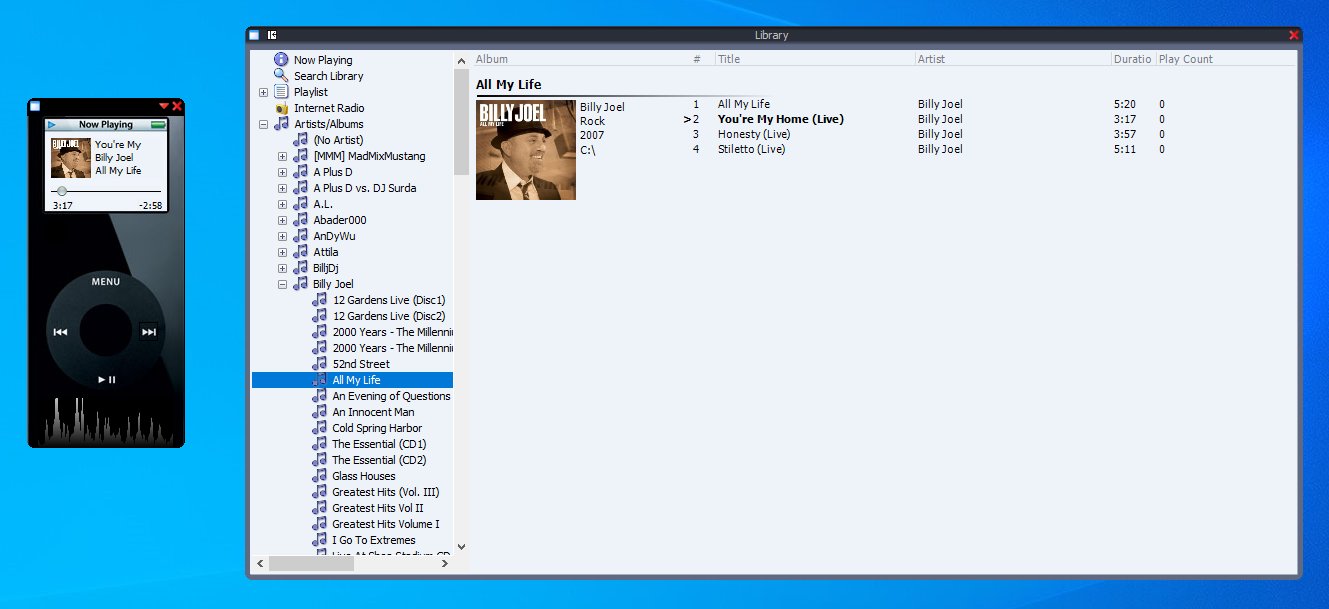Expand the A Plus D artist node
1329x609 pixels.
282,172
